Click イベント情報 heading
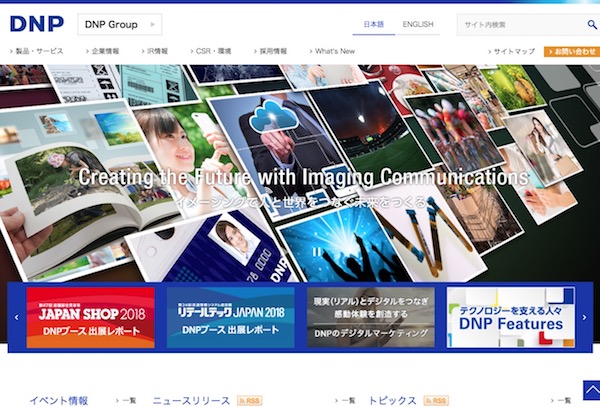Image resolution: width=600 pixels, height=407 pixels. tap(59, 400)
